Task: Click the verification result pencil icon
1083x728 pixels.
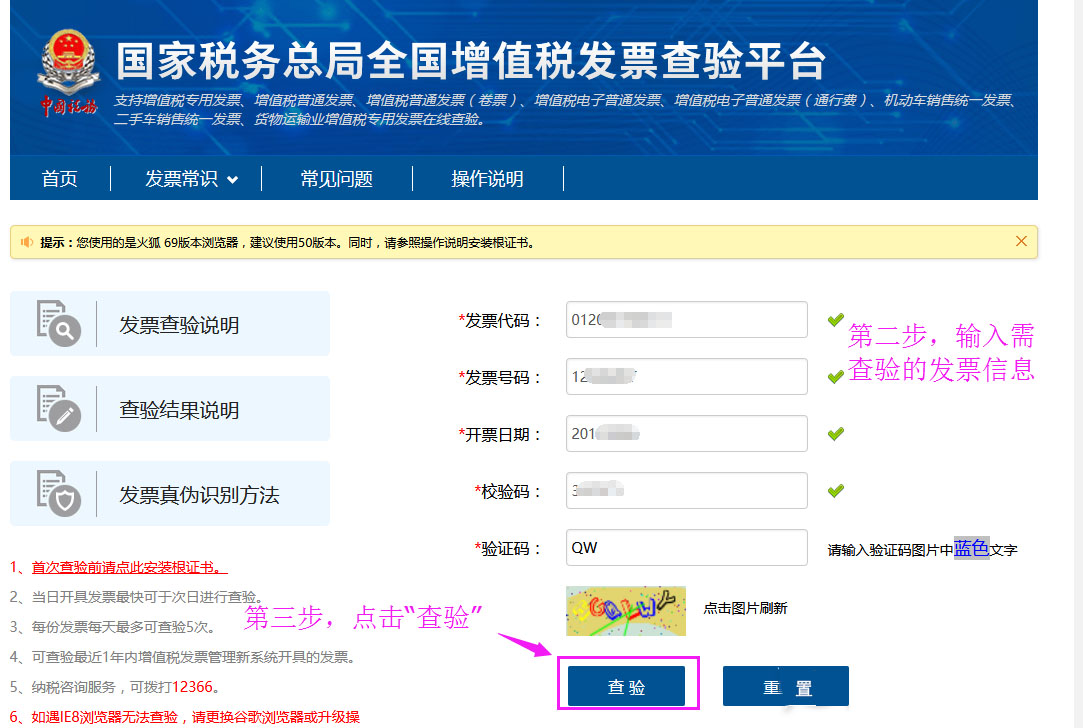Action: pos(57,408)
